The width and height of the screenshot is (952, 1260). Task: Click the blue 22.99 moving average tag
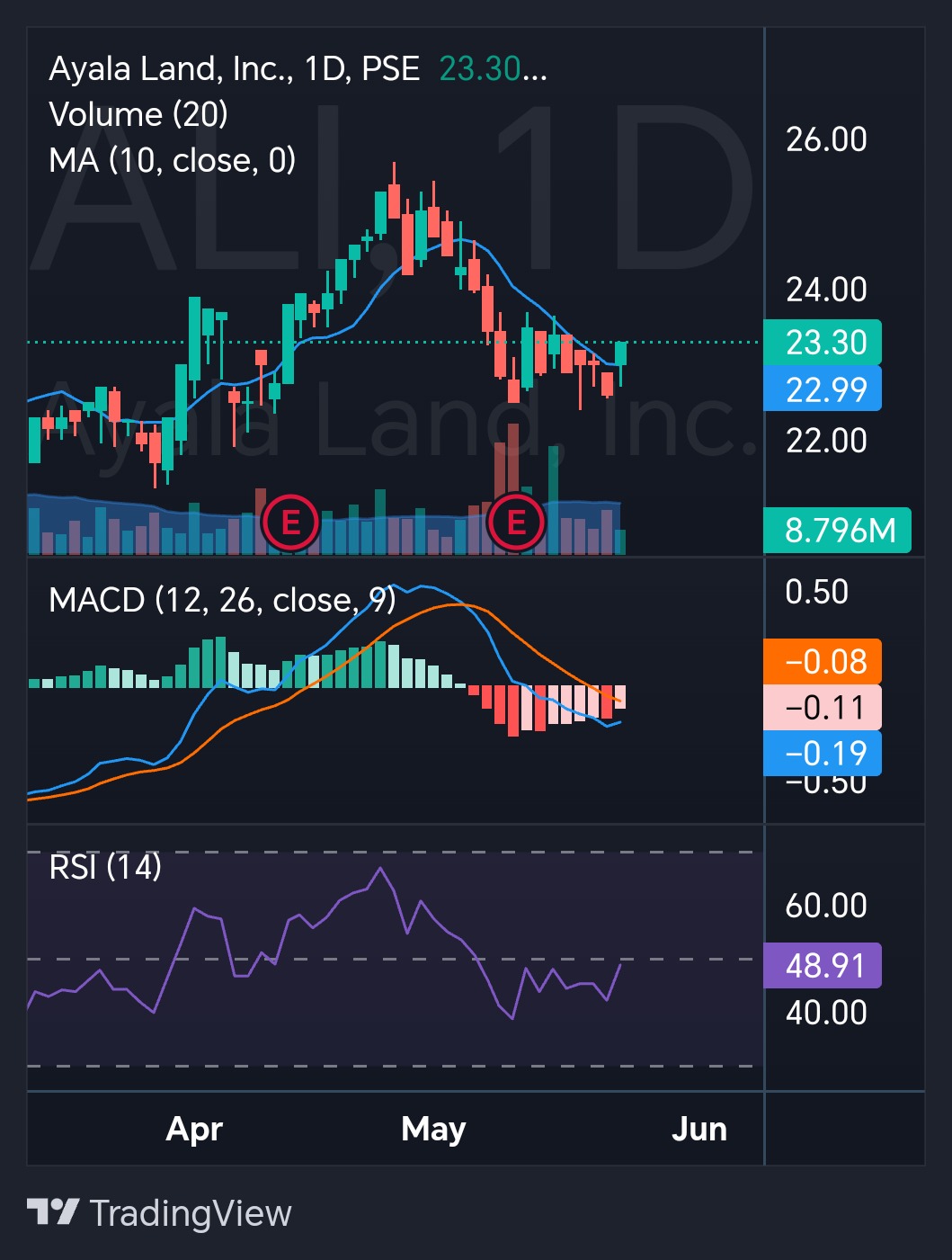click(x=823, y=389)
